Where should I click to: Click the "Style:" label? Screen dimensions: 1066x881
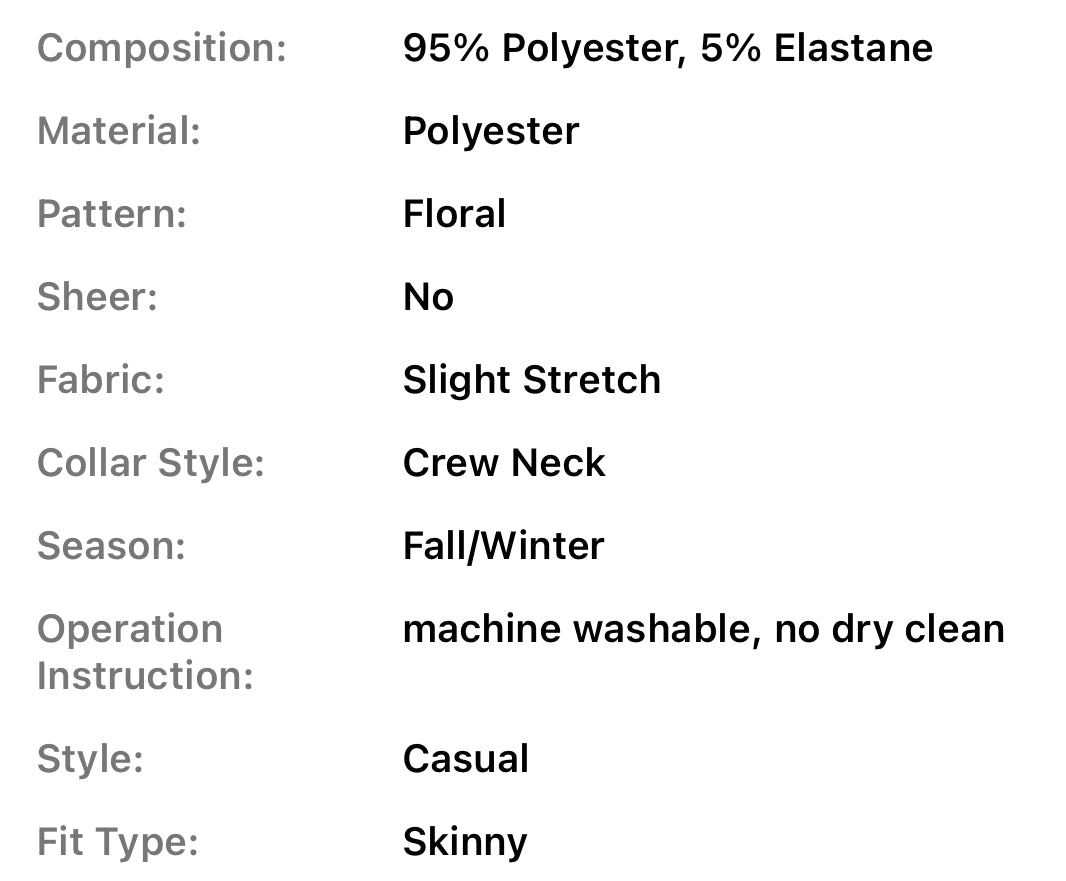coord(90,759)
